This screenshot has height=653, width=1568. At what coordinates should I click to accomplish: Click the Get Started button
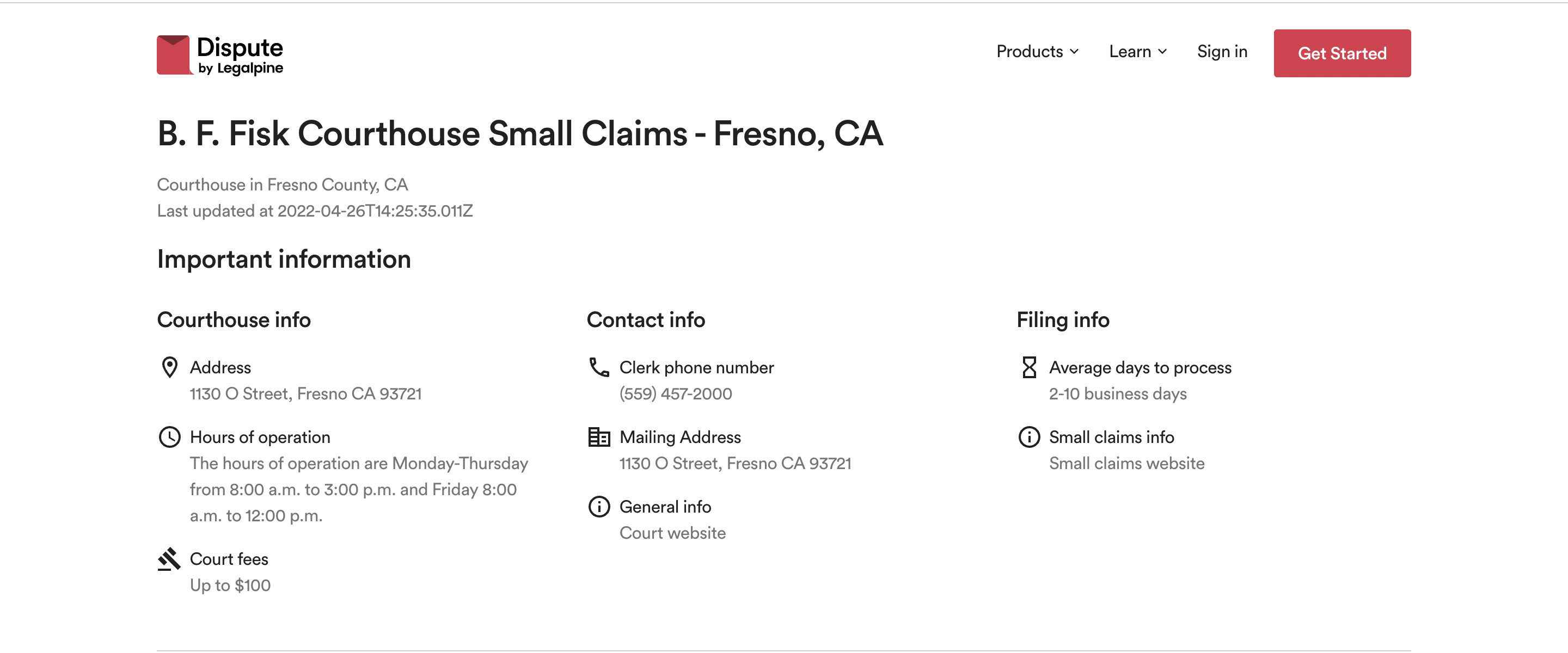tap(1342, 53)
